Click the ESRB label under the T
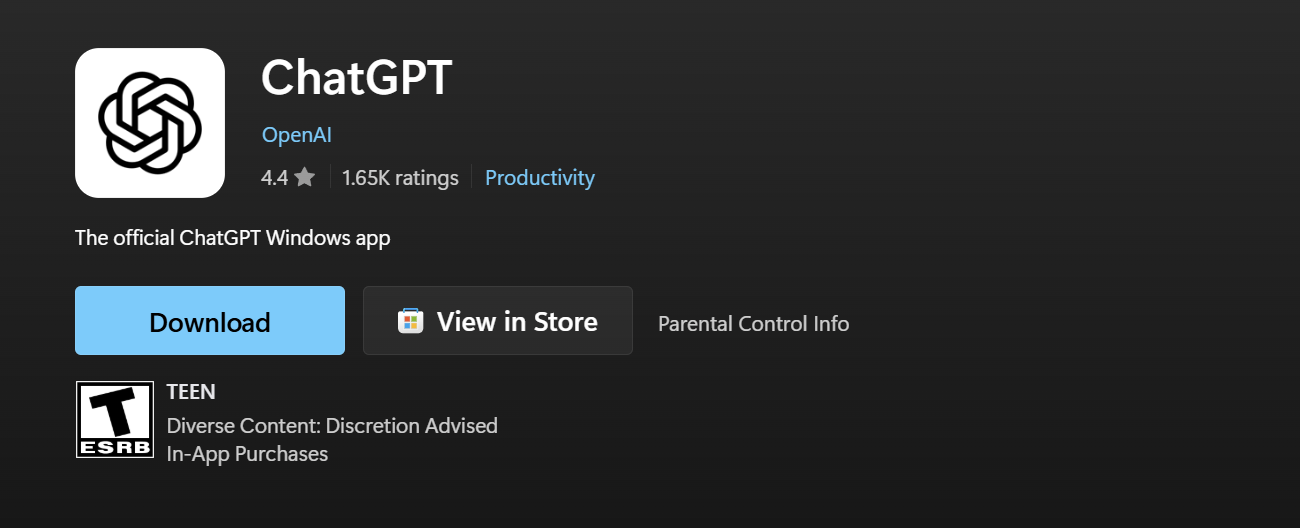 coord(115,447)
